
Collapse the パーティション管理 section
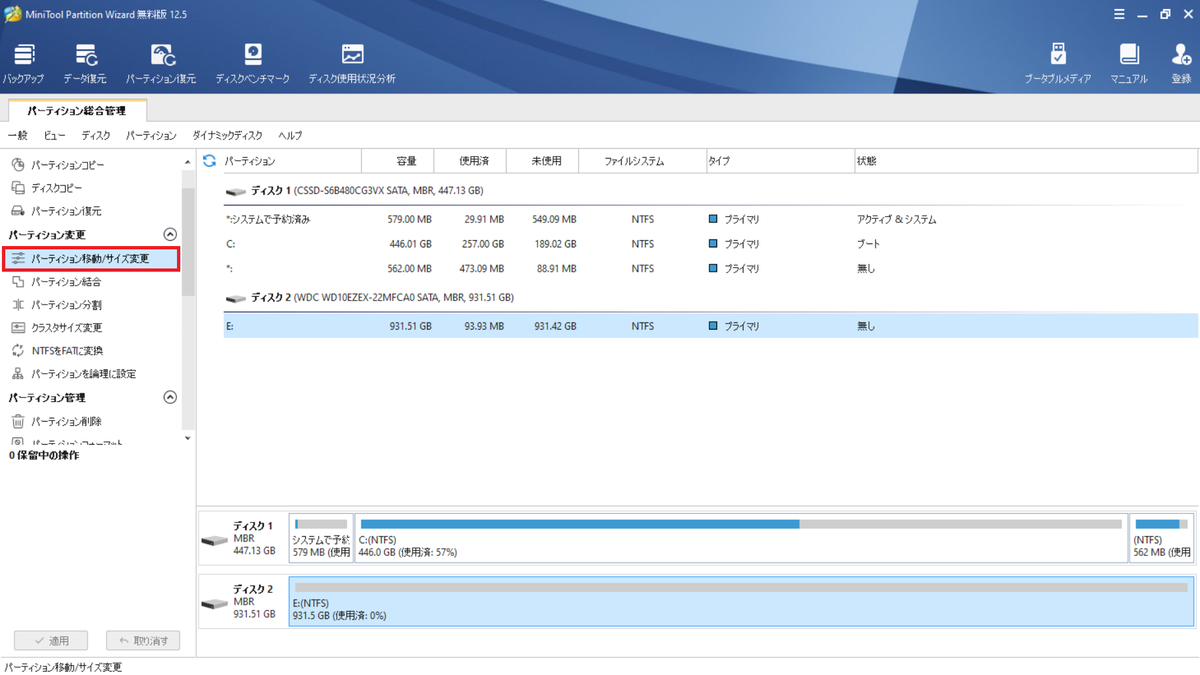pos(170,397)
